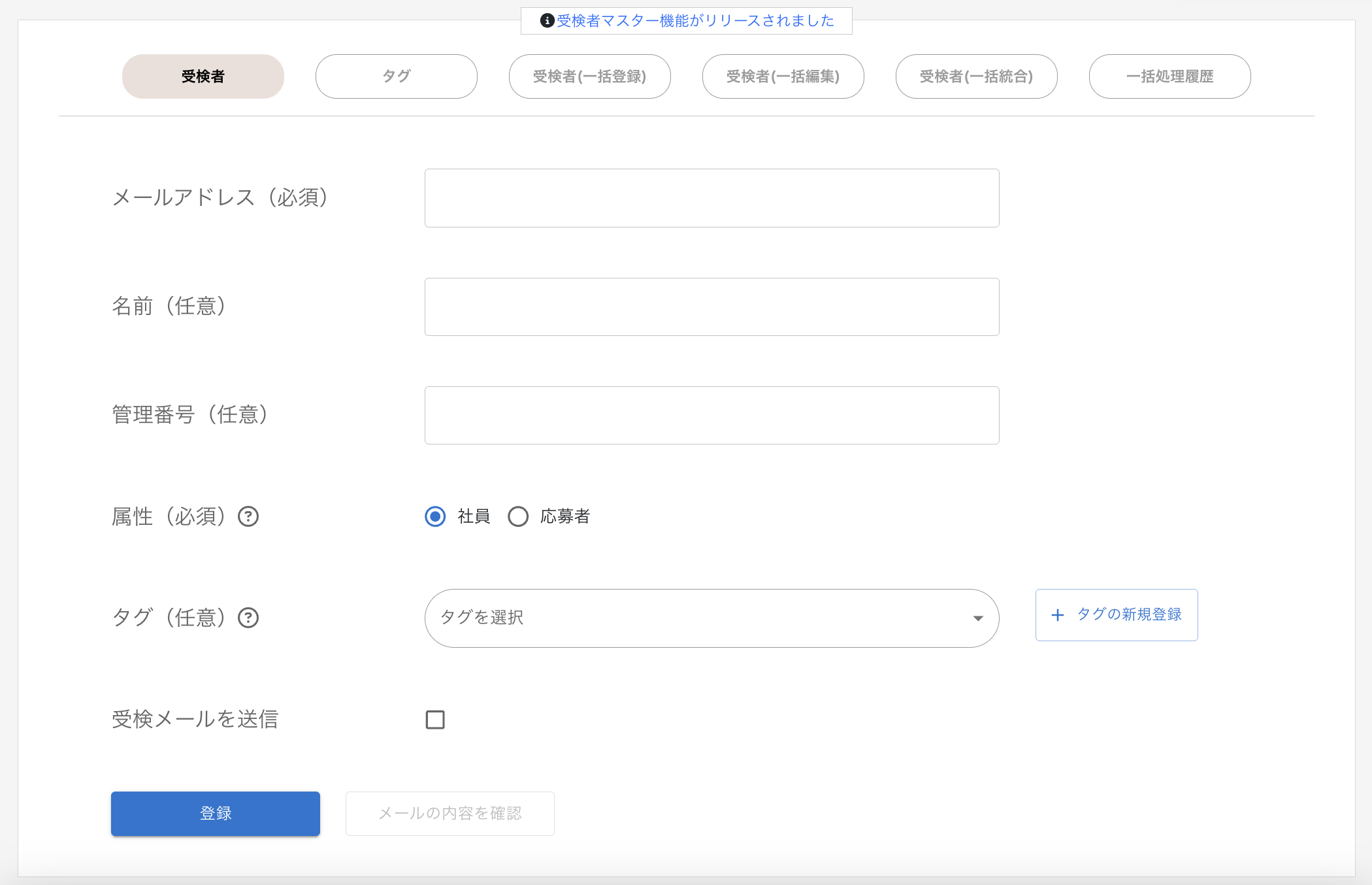This screenshot has height=885, width=1372.
Task: Click the メールの内容を確認 button
Action: click(x=449, y=813)
